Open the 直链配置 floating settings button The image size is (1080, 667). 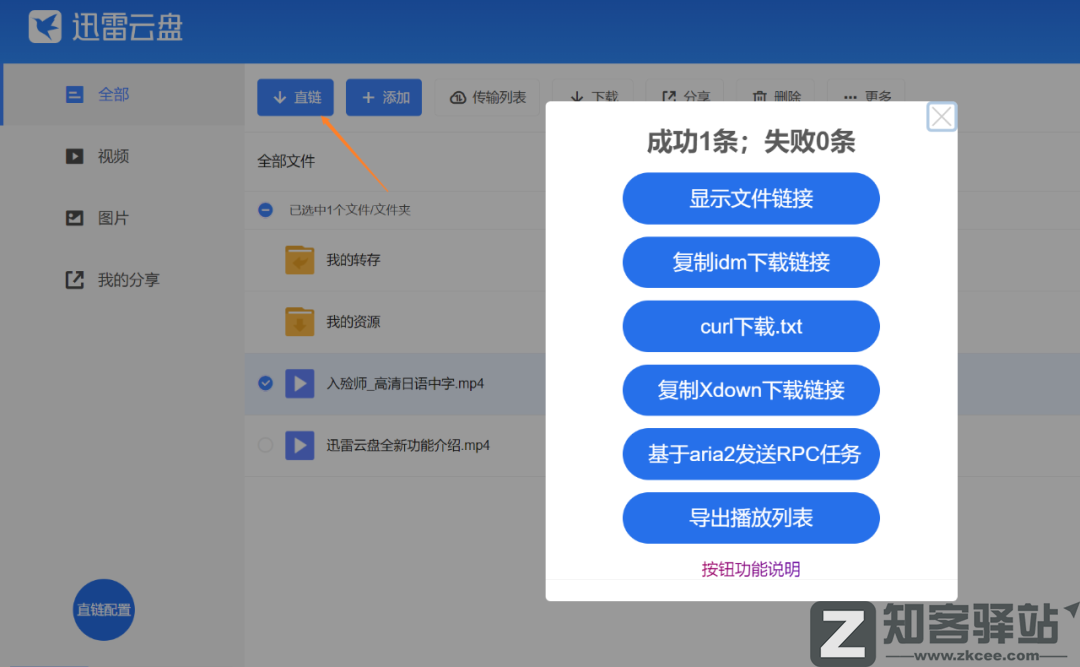click(103, 610)
